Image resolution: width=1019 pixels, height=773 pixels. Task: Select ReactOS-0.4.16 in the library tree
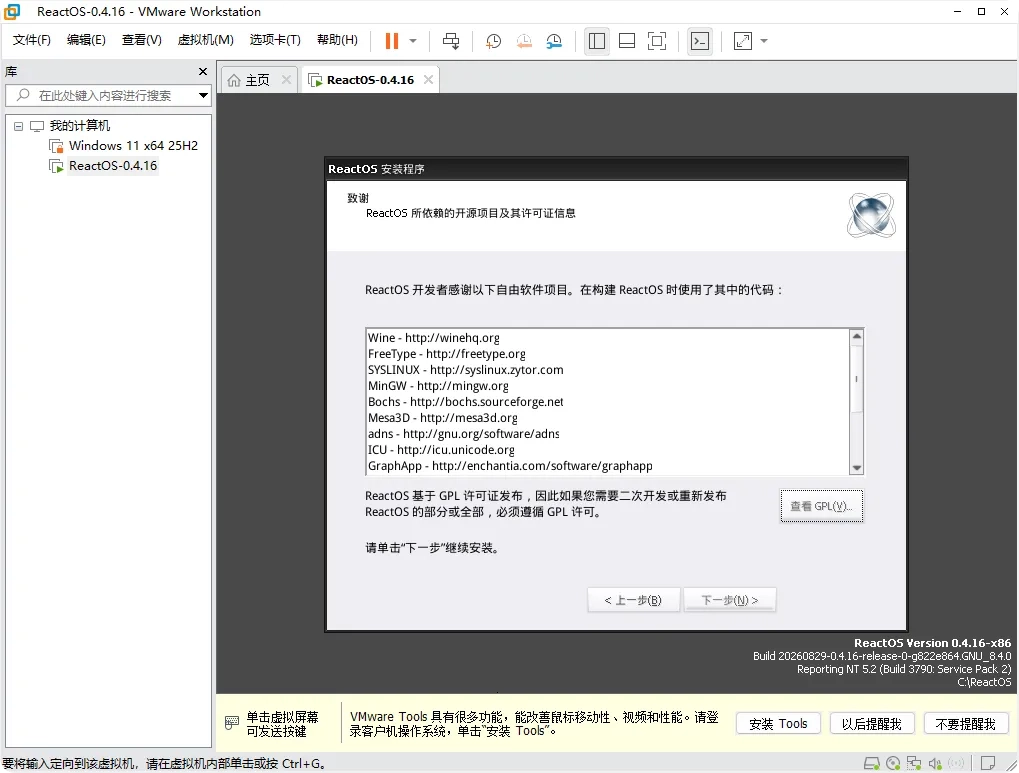point(113,166)
